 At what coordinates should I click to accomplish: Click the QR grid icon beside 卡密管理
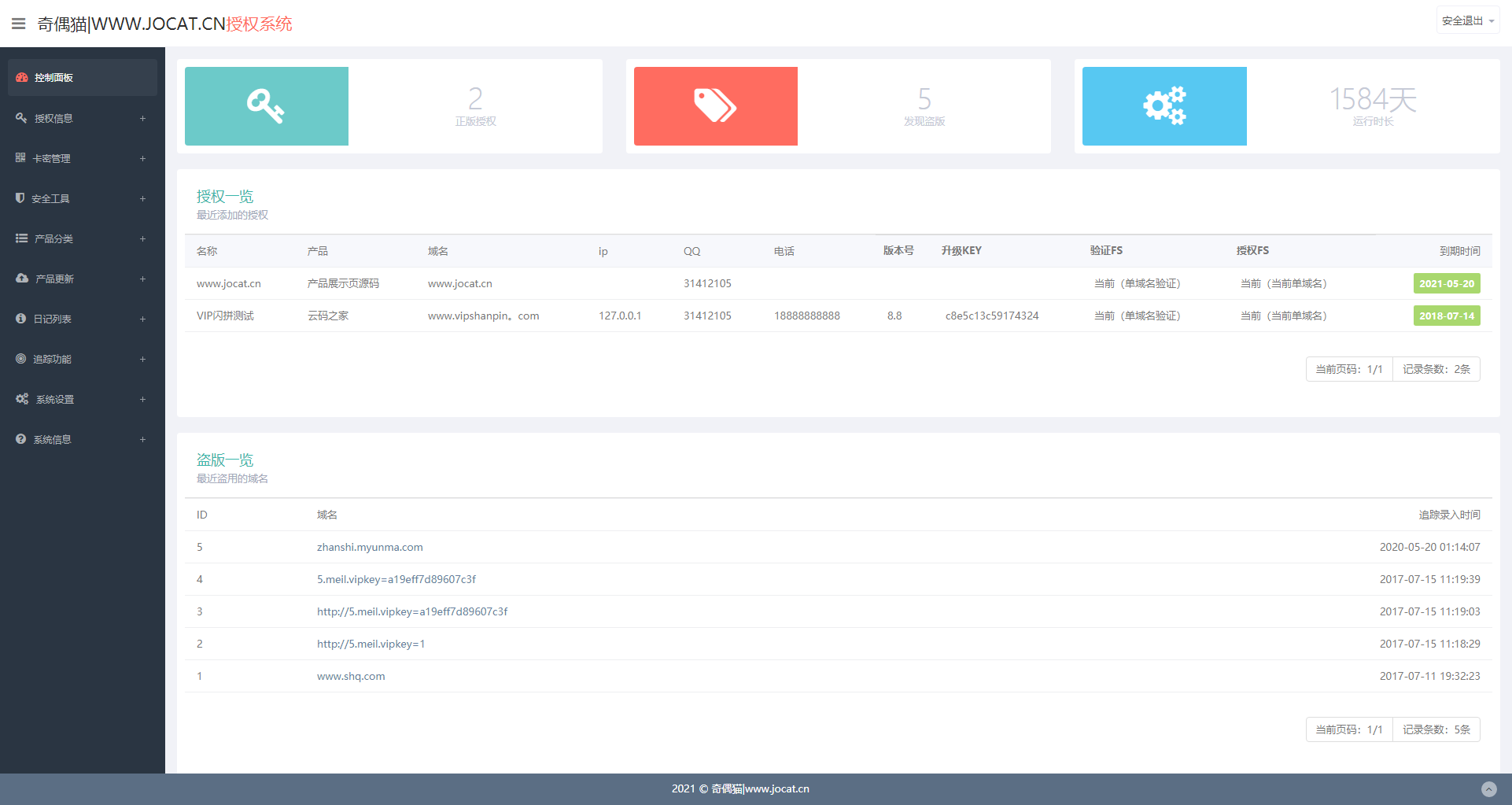[x=20, y=157]
